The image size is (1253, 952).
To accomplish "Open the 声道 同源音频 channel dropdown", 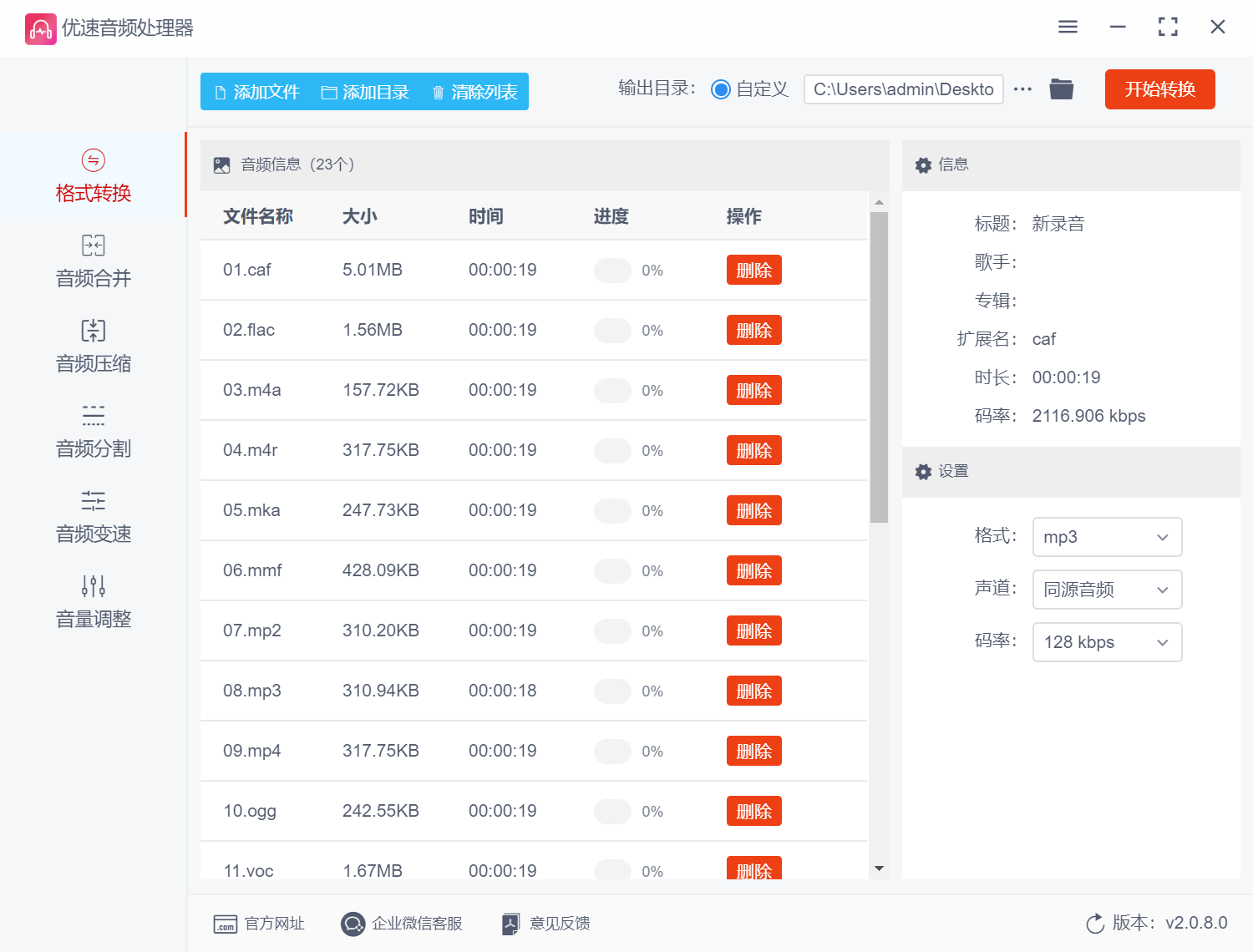I will [1107, 590].
